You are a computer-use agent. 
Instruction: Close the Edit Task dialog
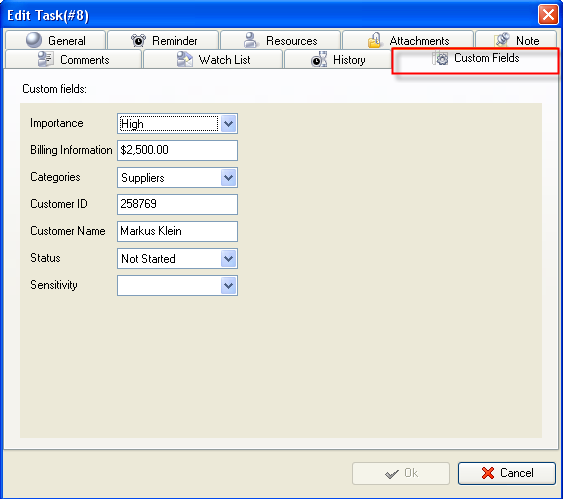click(548, 15)
